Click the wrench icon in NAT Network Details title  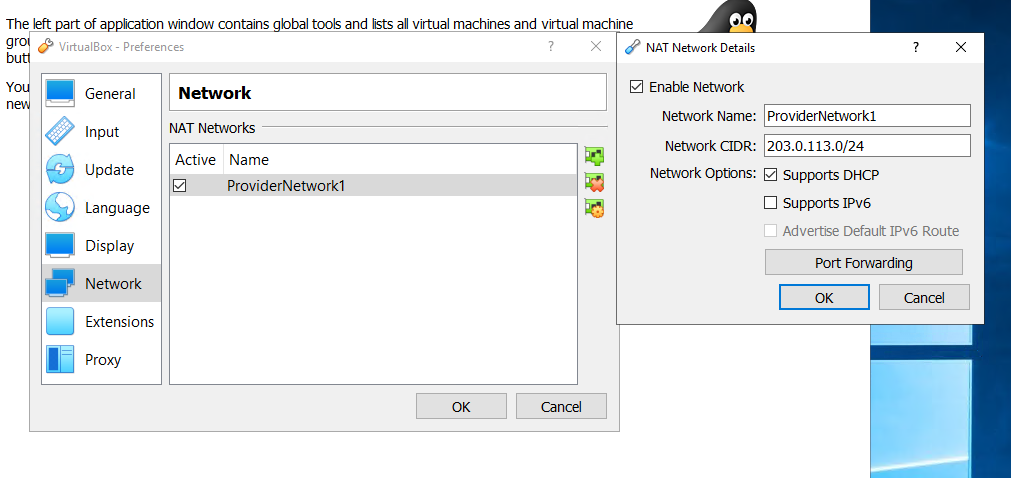pyautogui.click(x=633, y=48)
